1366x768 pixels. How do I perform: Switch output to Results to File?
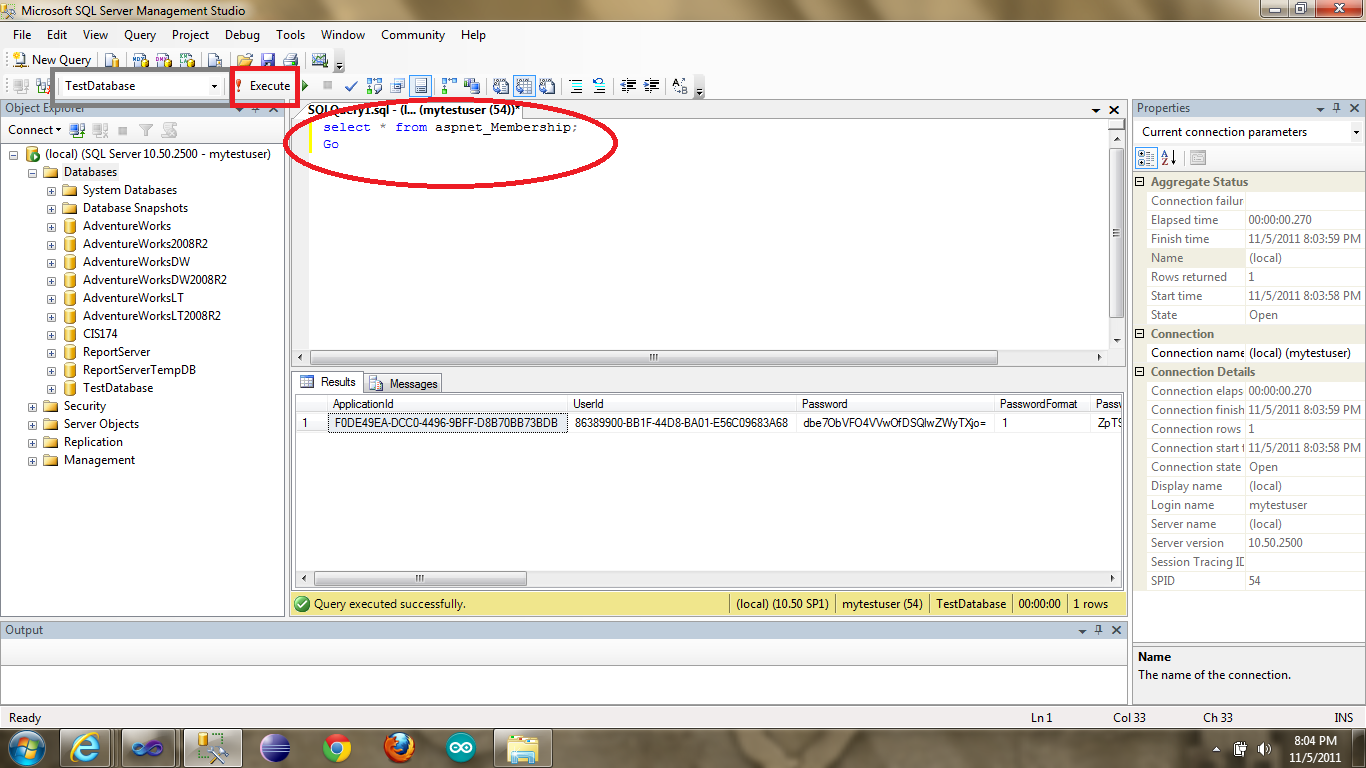point(548,86)
